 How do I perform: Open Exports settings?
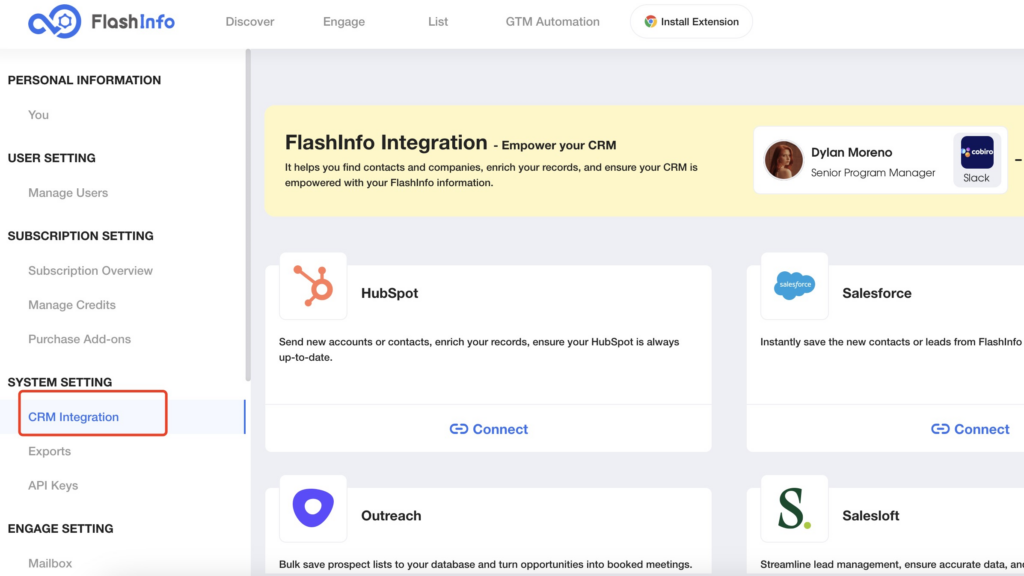coord(49,451)
